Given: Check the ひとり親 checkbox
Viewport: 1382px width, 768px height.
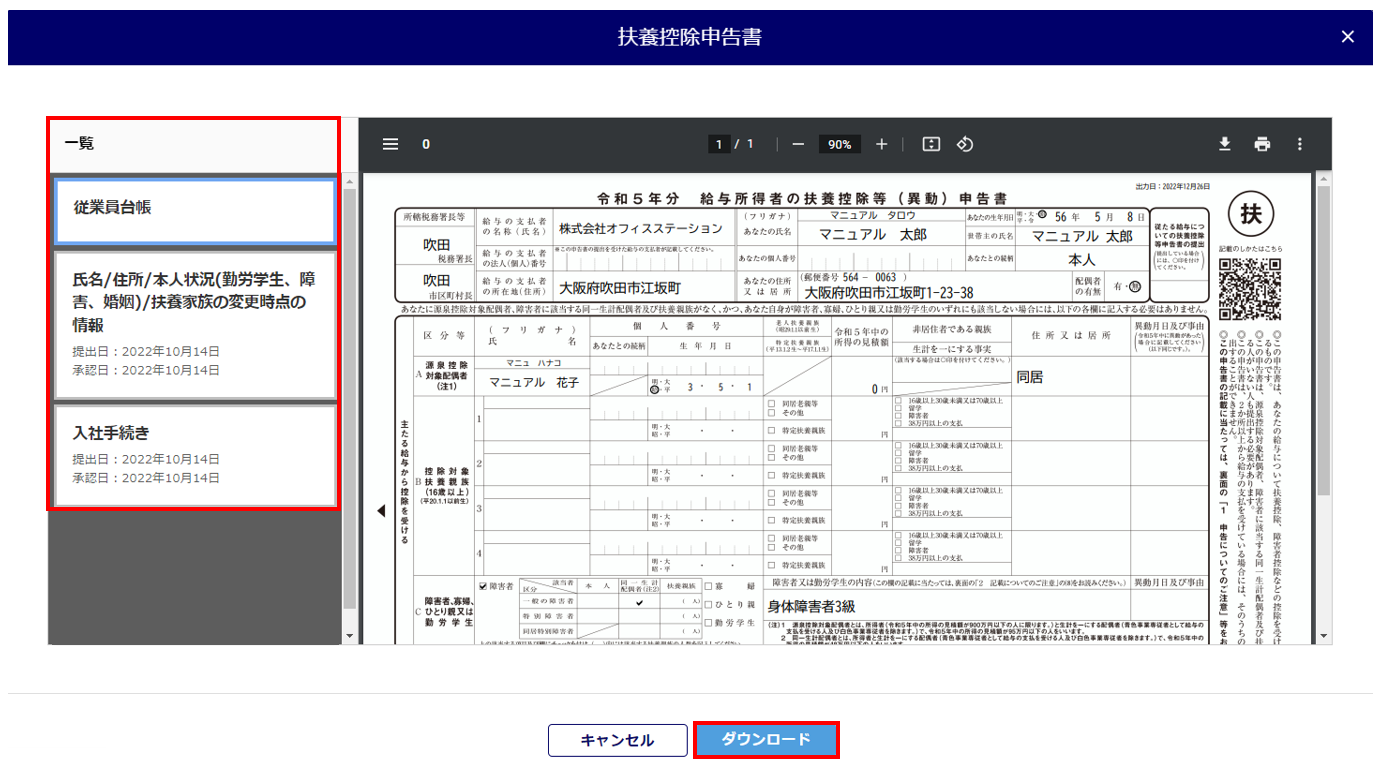Looking at the screenshot, I should coord(709,604).
